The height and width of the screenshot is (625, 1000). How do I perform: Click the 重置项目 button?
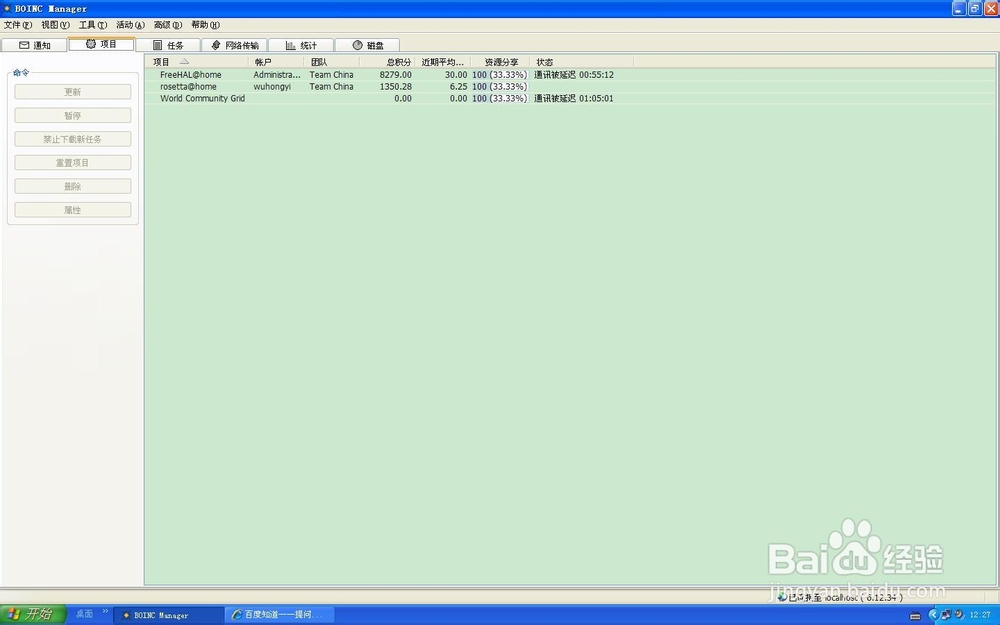click(x=73, y=163)
